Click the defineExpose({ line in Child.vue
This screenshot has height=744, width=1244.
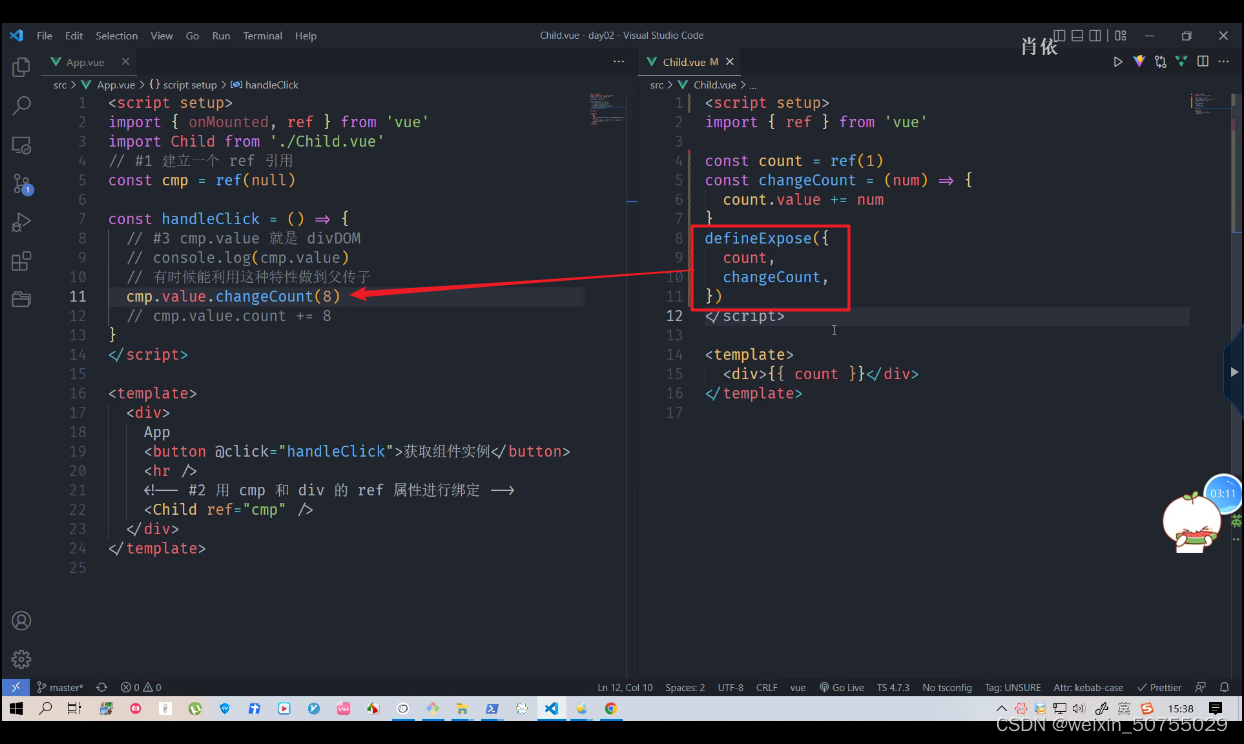[x=767, y=238]
